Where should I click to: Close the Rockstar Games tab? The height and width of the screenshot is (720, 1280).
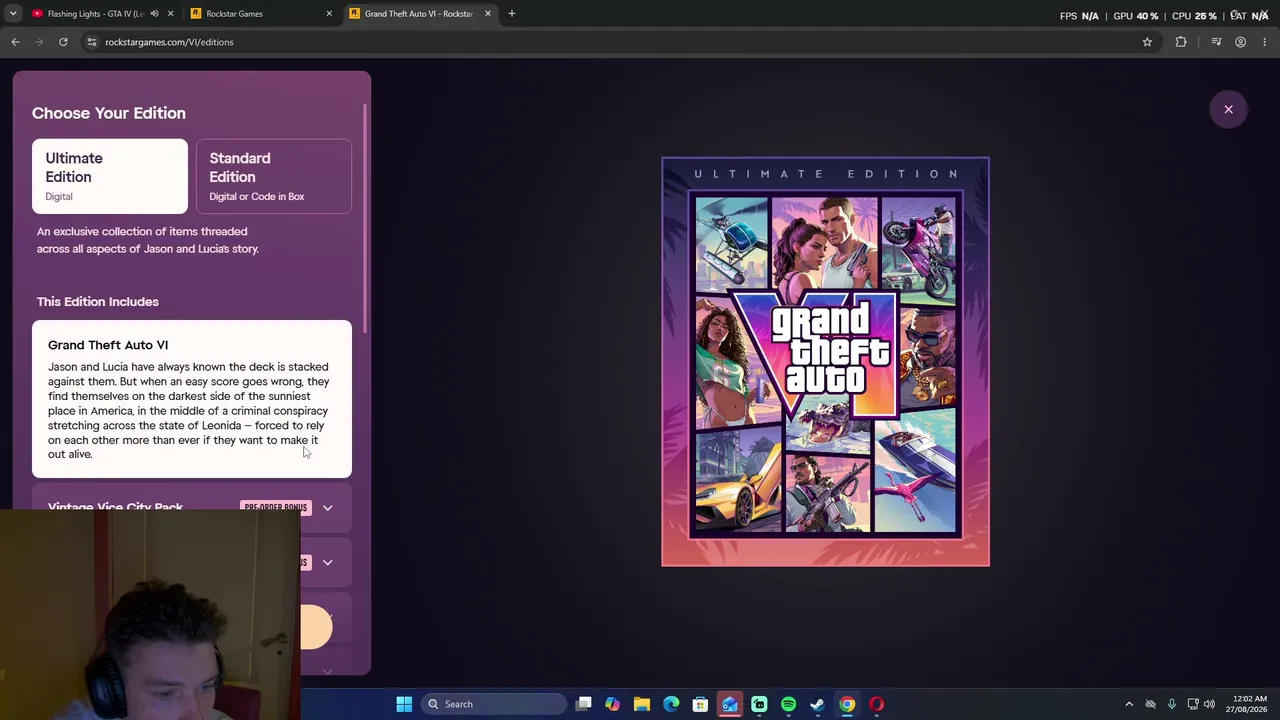[x=329, y=14]
